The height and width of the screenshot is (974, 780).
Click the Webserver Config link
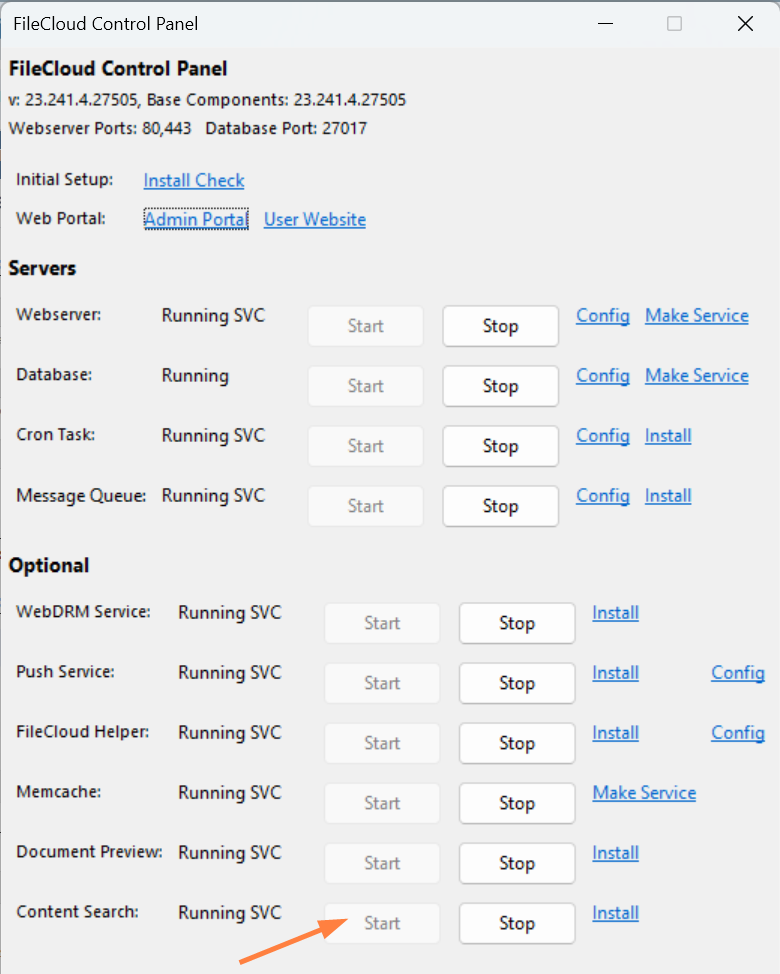pyautogui.click(x=603, y=315)
